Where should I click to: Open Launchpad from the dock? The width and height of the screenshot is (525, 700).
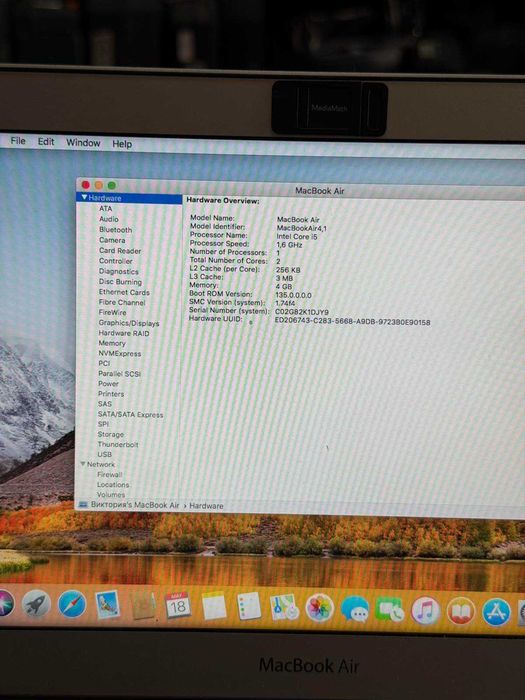point(36,604)
